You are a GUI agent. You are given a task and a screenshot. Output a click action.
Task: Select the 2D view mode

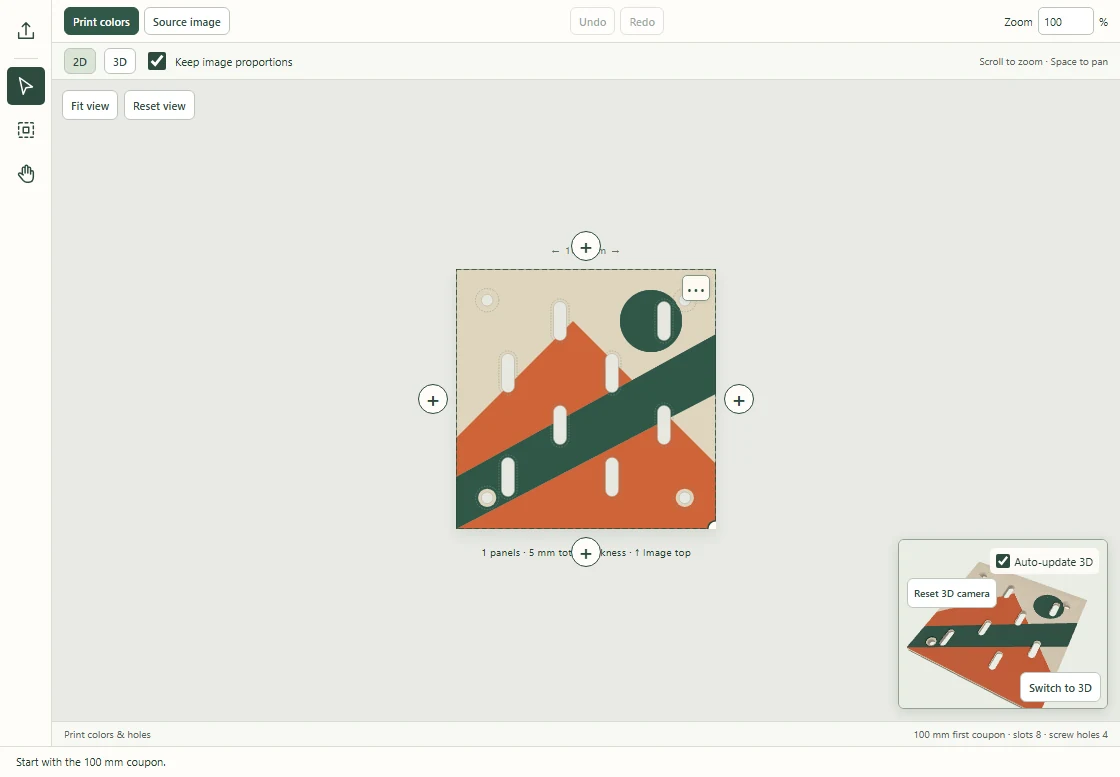coord(80,61)
